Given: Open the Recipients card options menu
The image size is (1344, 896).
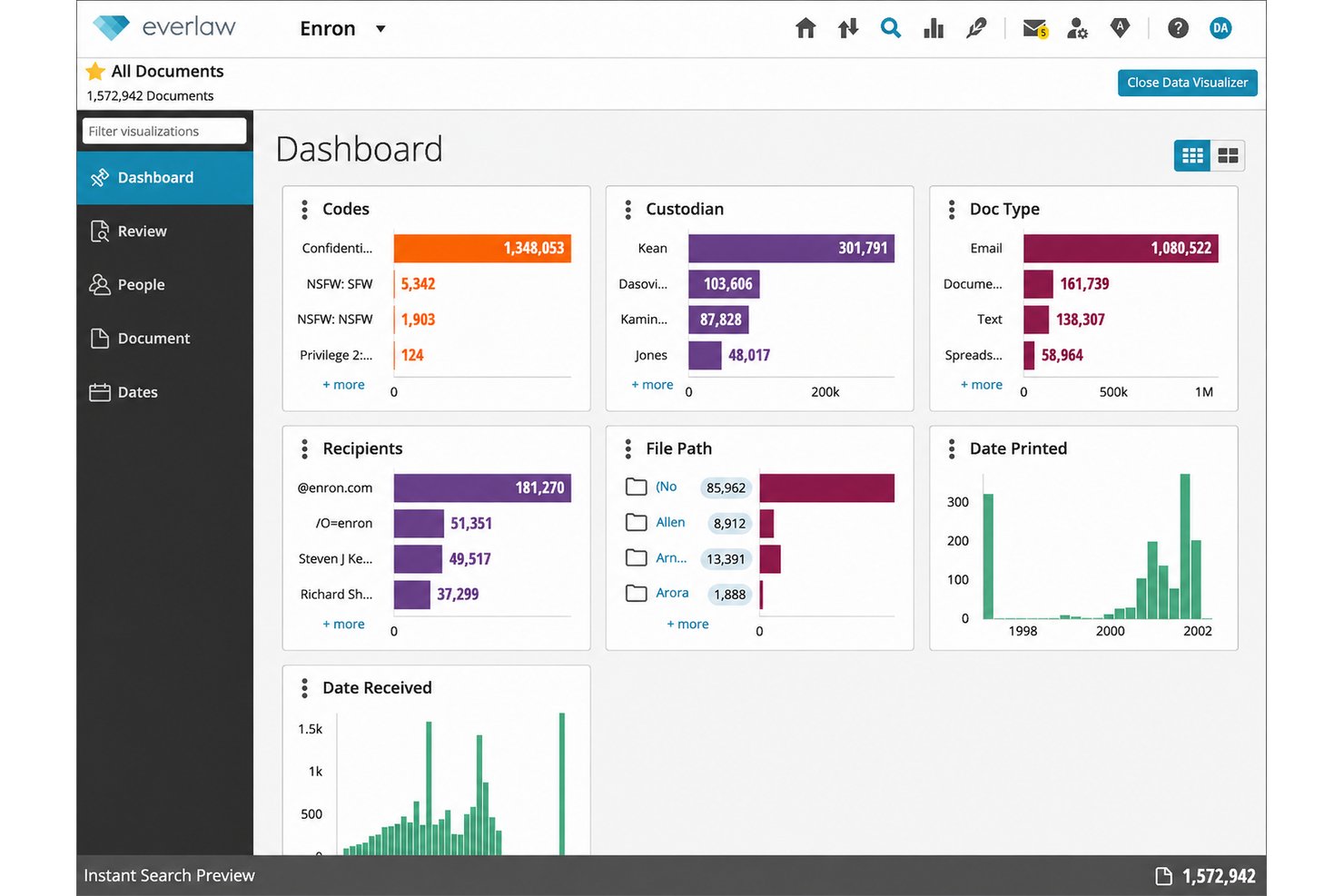Looking at the screenshot, I should (x=304, y=448).
